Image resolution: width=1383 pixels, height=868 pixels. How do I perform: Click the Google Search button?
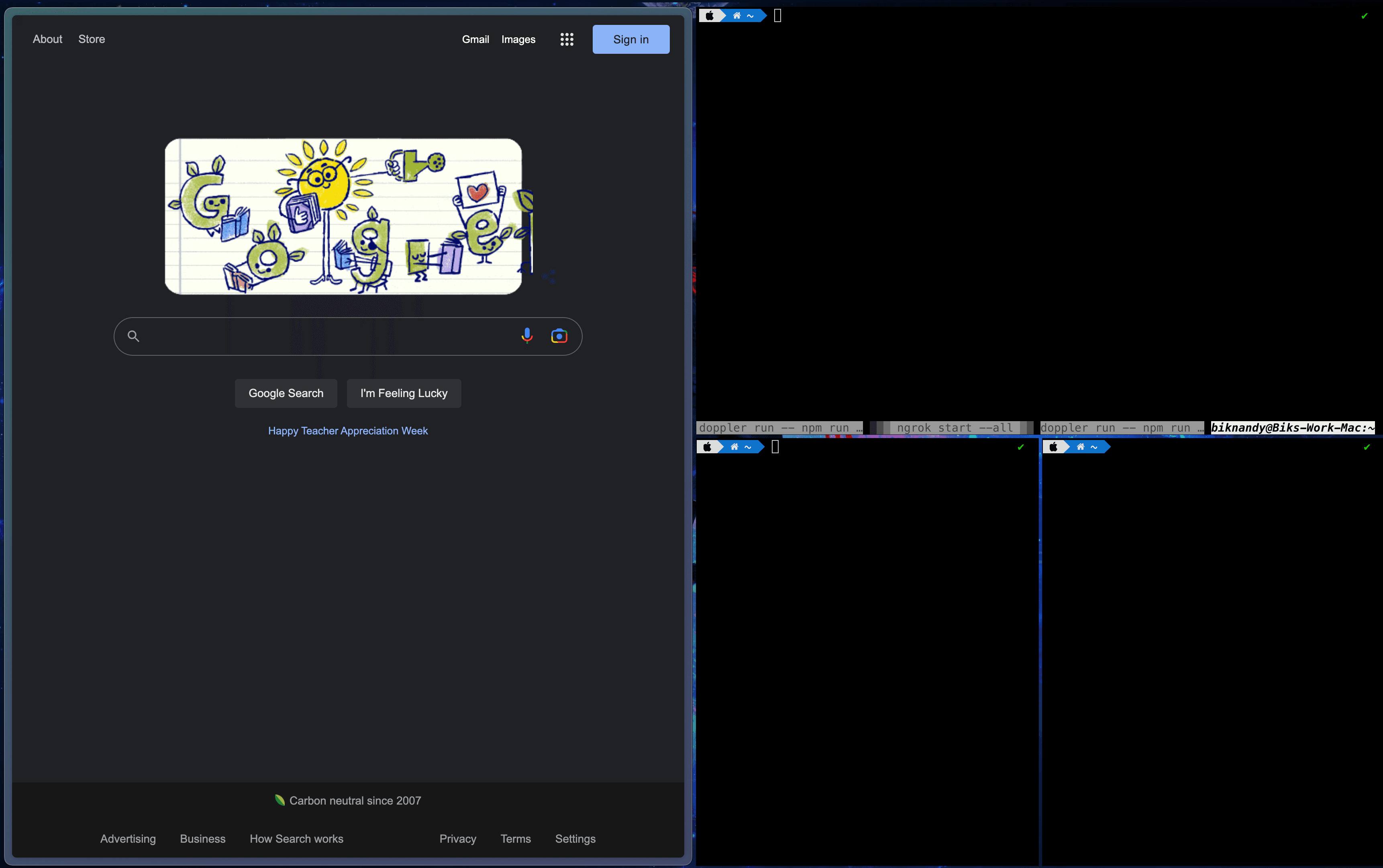pyautogui.click(x=286, y=393)
